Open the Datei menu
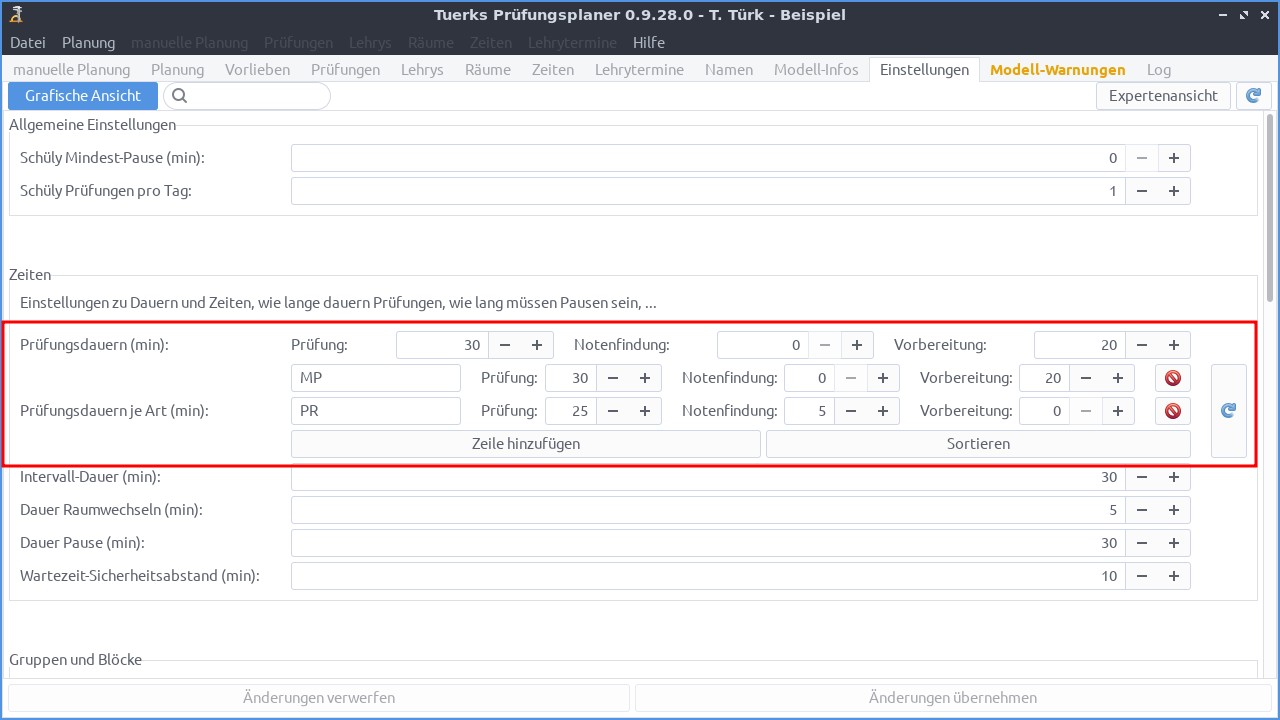This screenshot has width=1280, height=720. [27, 42]
